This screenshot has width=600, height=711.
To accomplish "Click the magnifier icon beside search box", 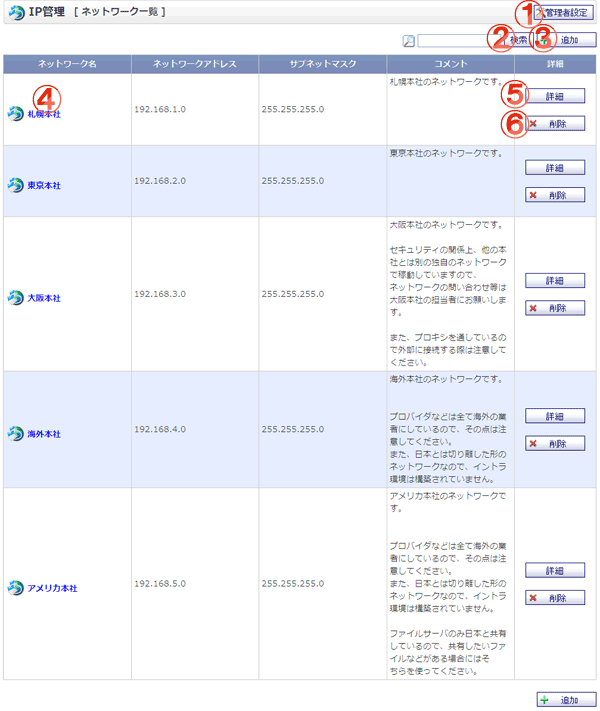I will click(409, 41).
